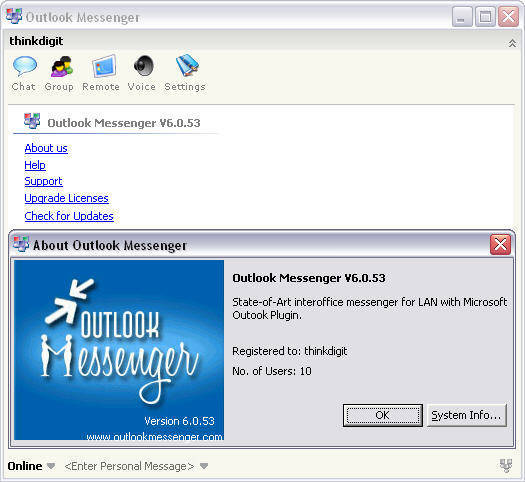Screen dimensions: 525x482
Task: Open the Voice speaker icon
Action: (144, 66)
